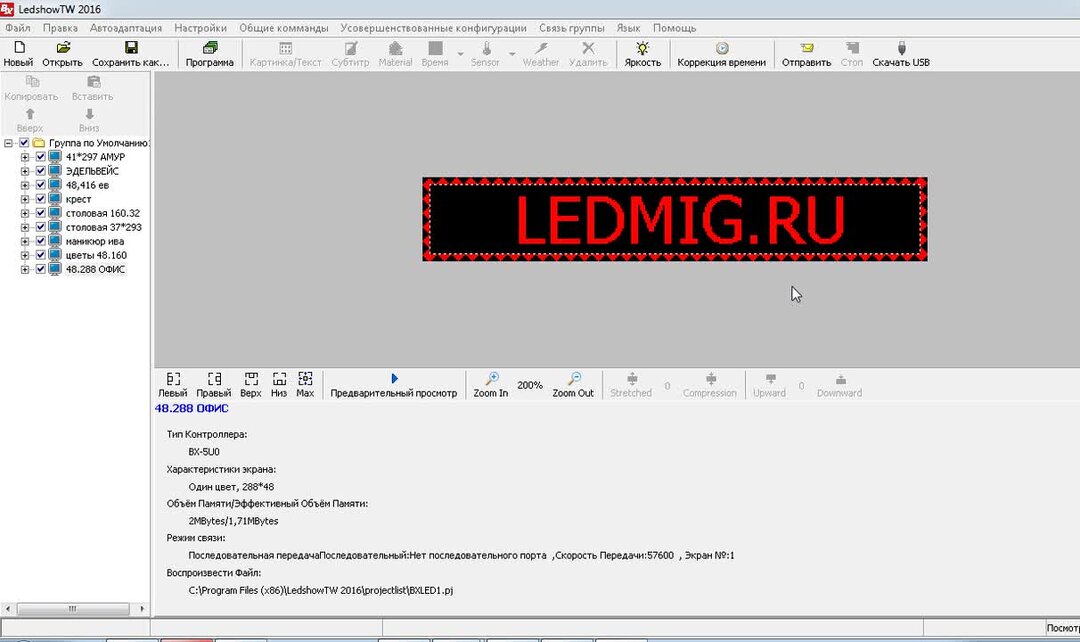The height and width of the screenshot is (642, 1080).
Task: Click the Вставить paste icon
Action: [93, 82]
